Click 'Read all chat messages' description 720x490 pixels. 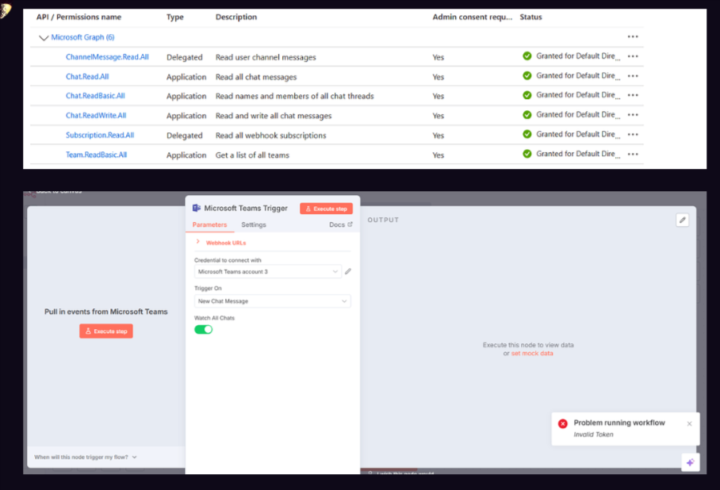[256, 77]
